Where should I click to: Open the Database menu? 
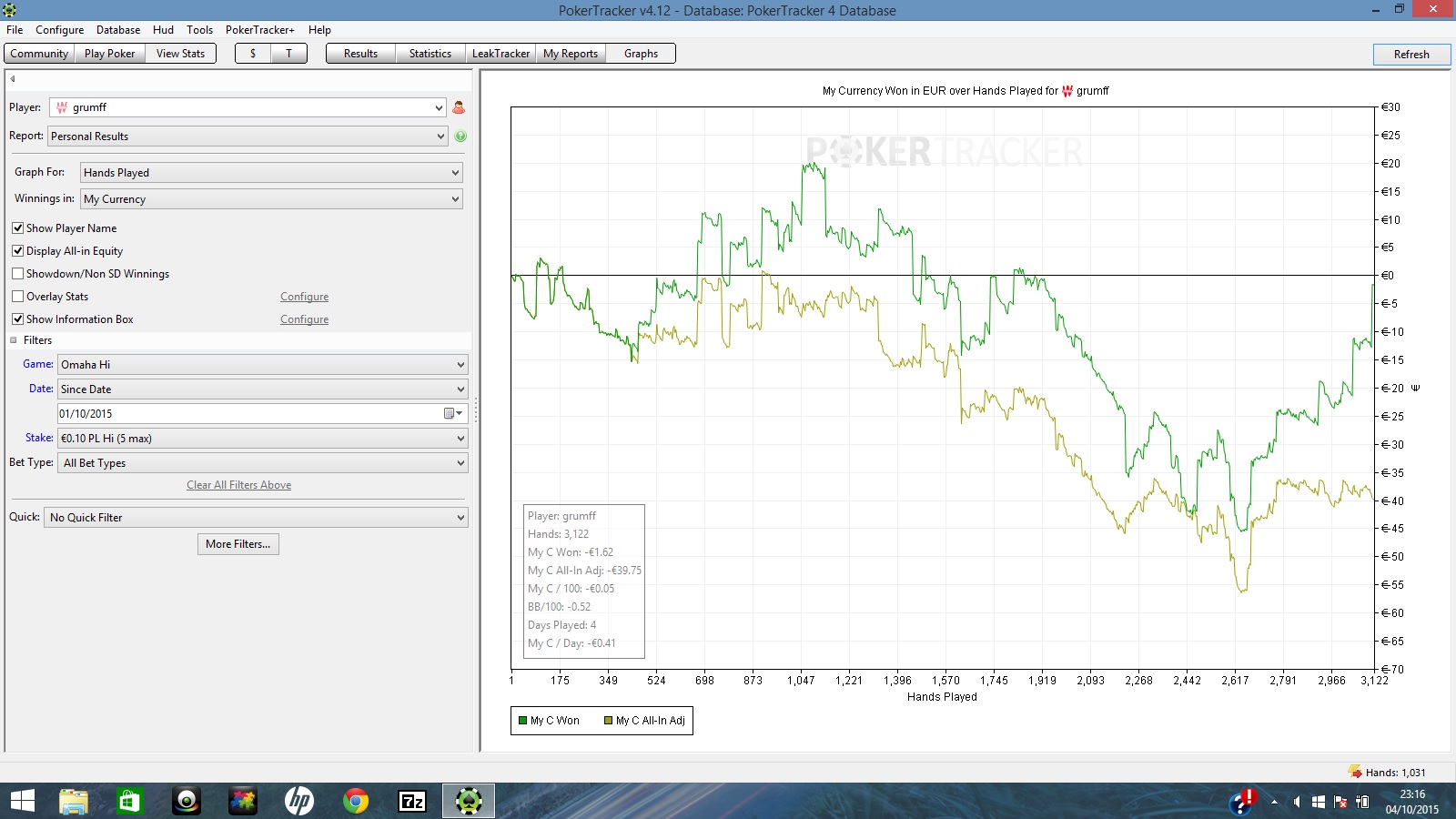click(118, 30)
